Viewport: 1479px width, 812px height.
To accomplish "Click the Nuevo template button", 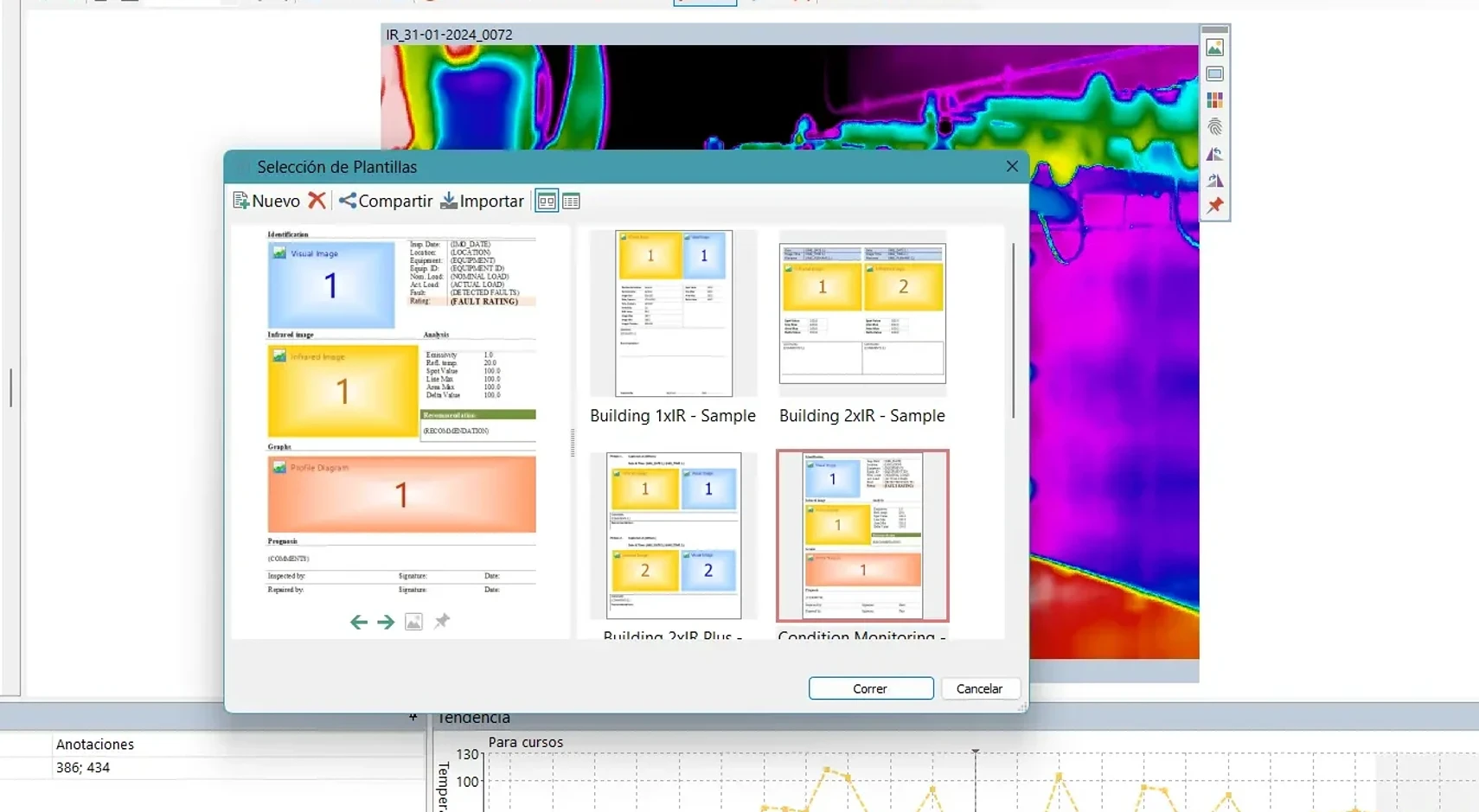I will pos(266,201).
